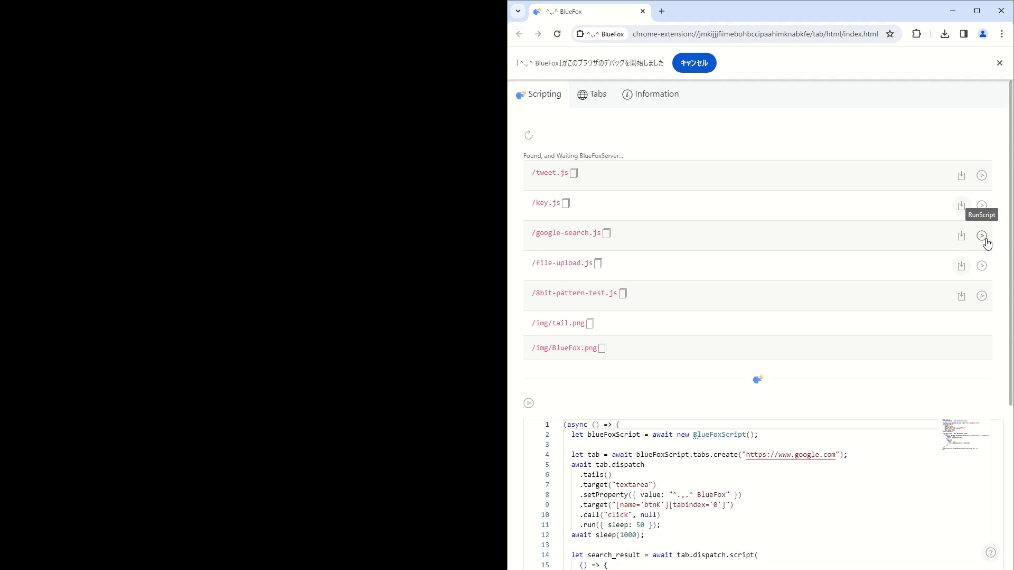Switch to the Tabs tab
The width and height of the screenshot is (1014, 570).
pos(592,94)
